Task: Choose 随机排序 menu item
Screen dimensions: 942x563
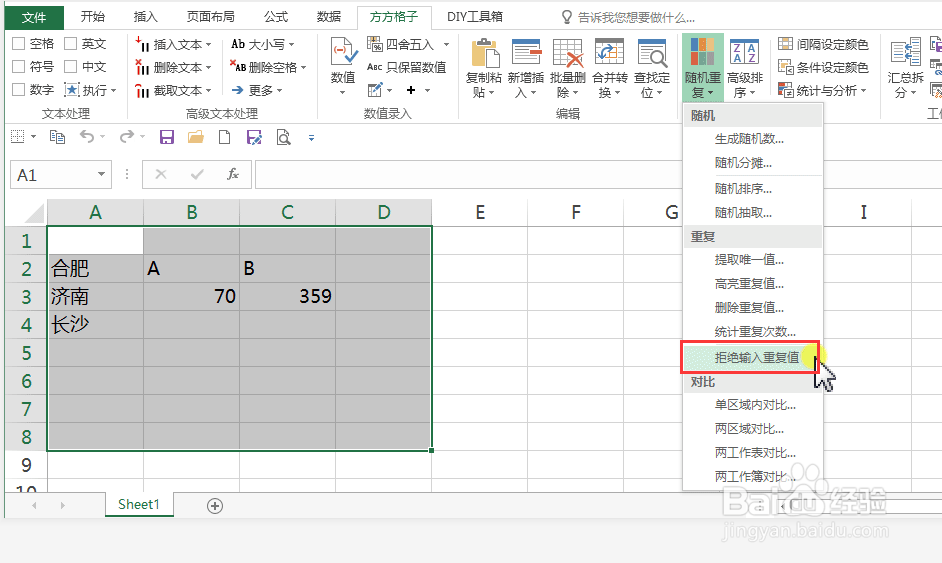Action: click(753, 189)
